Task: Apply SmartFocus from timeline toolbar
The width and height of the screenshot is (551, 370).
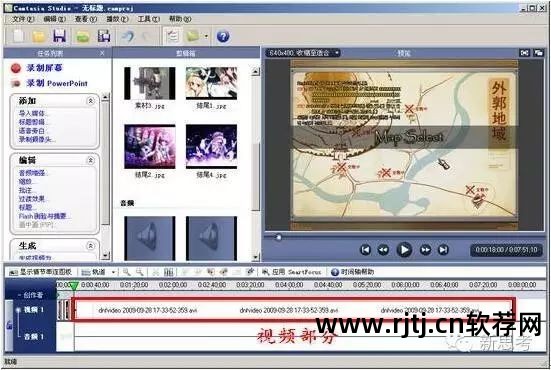Action: click(292, 272)
